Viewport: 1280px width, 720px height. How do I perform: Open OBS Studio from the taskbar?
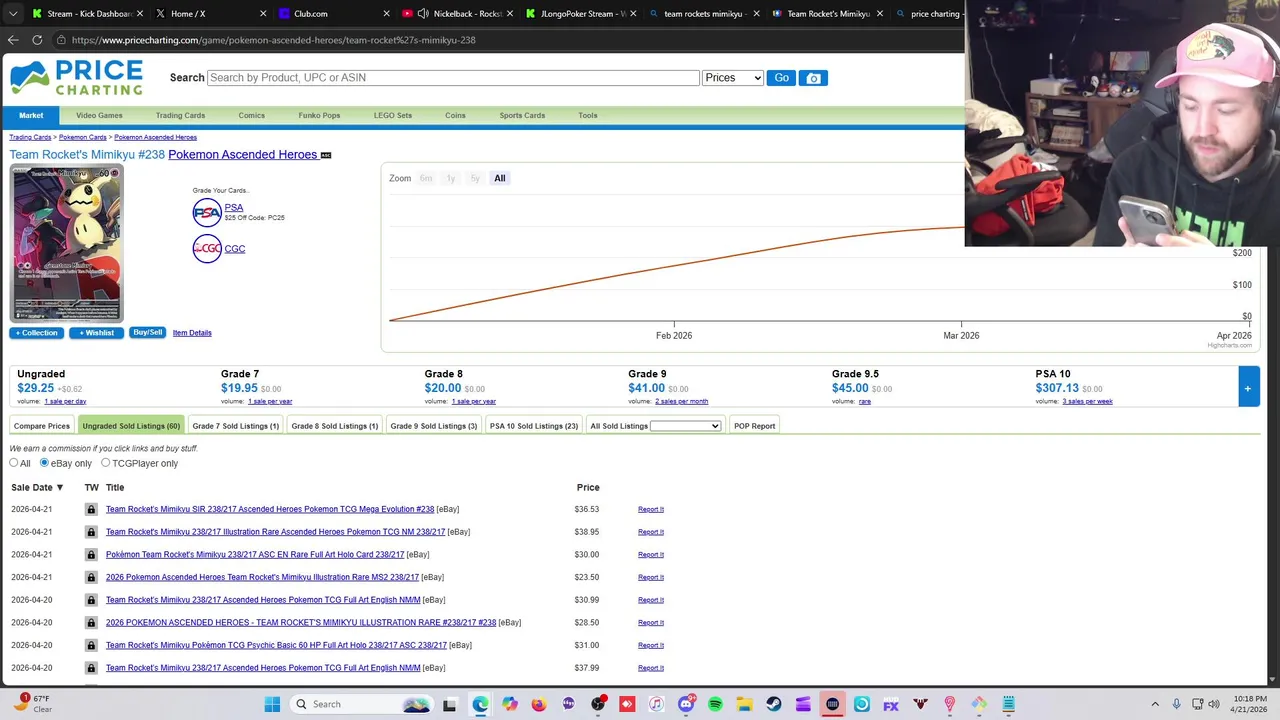point(598,704)
